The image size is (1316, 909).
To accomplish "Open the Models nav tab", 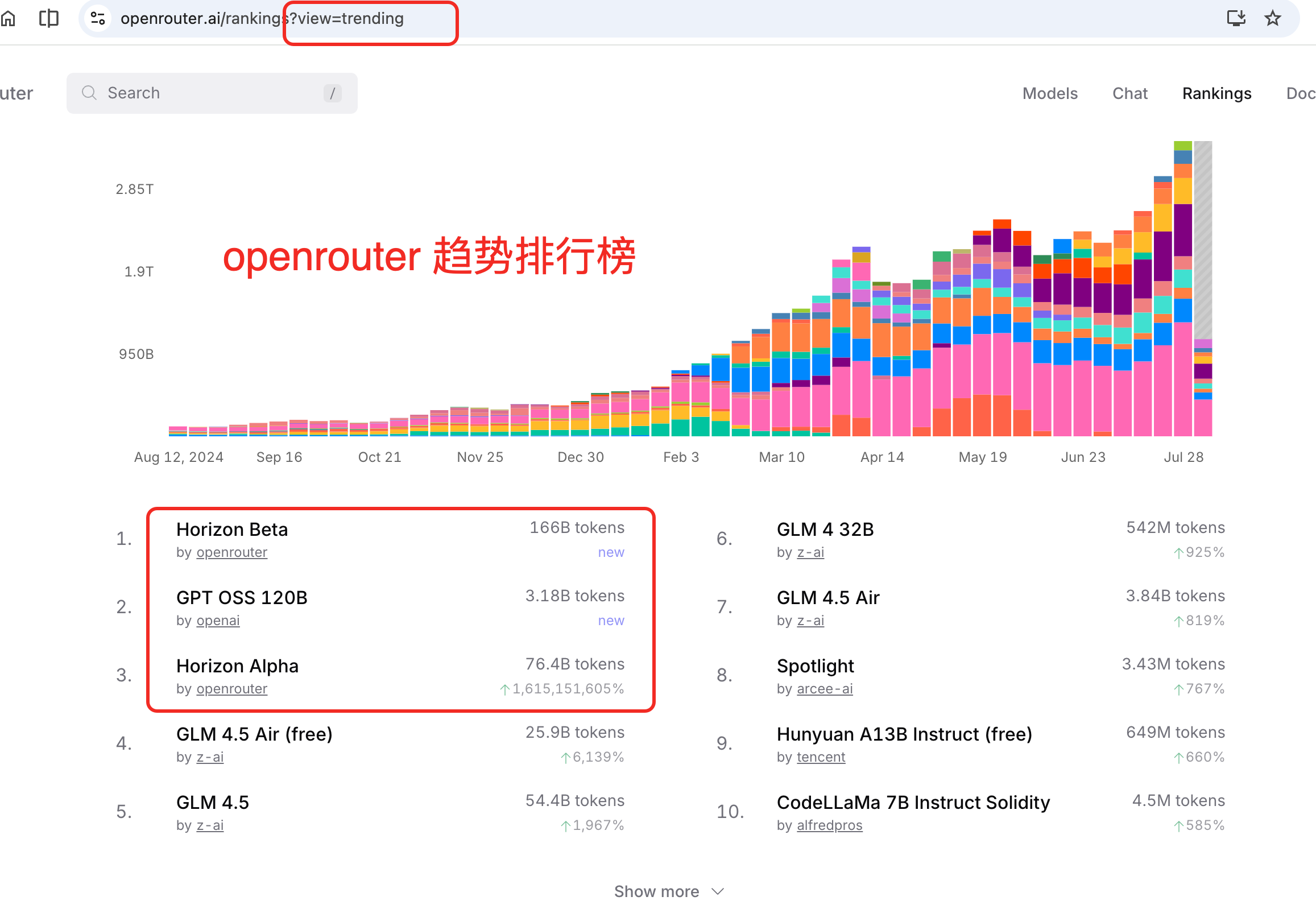I will click(x=1050, y=93).
